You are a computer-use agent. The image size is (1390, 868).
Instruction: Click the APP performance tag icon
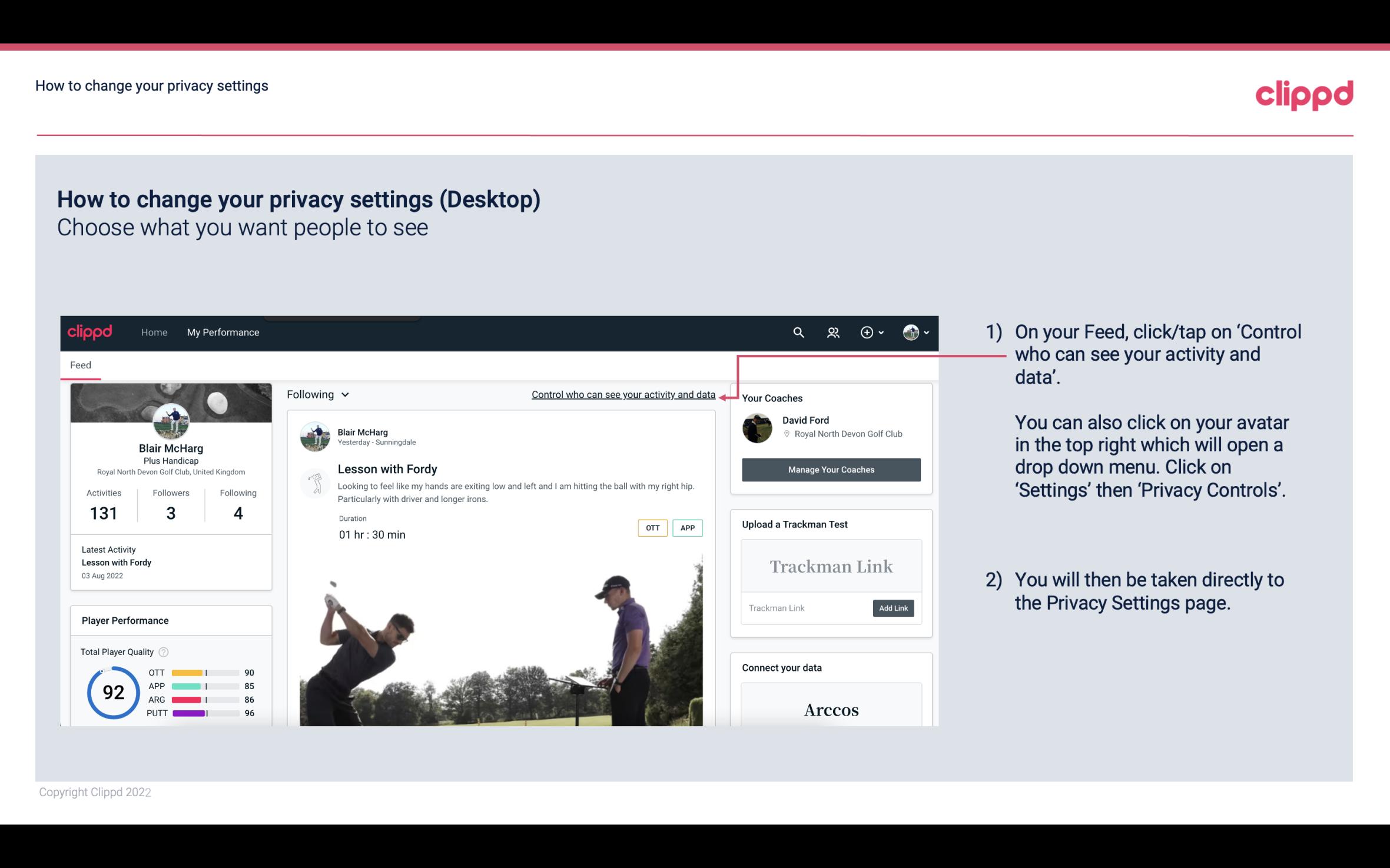pos(687,528)
